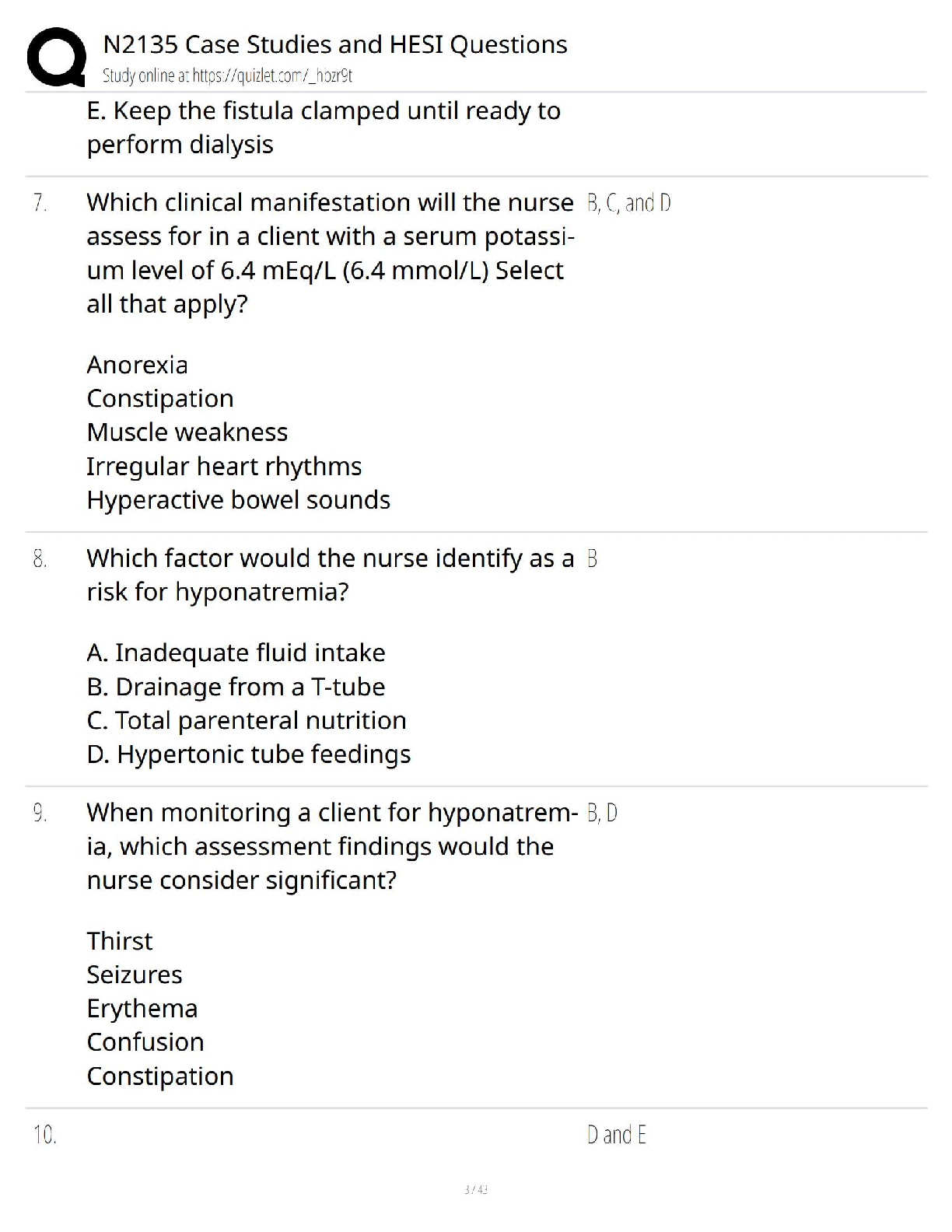Click question number 8 marker

40,558
